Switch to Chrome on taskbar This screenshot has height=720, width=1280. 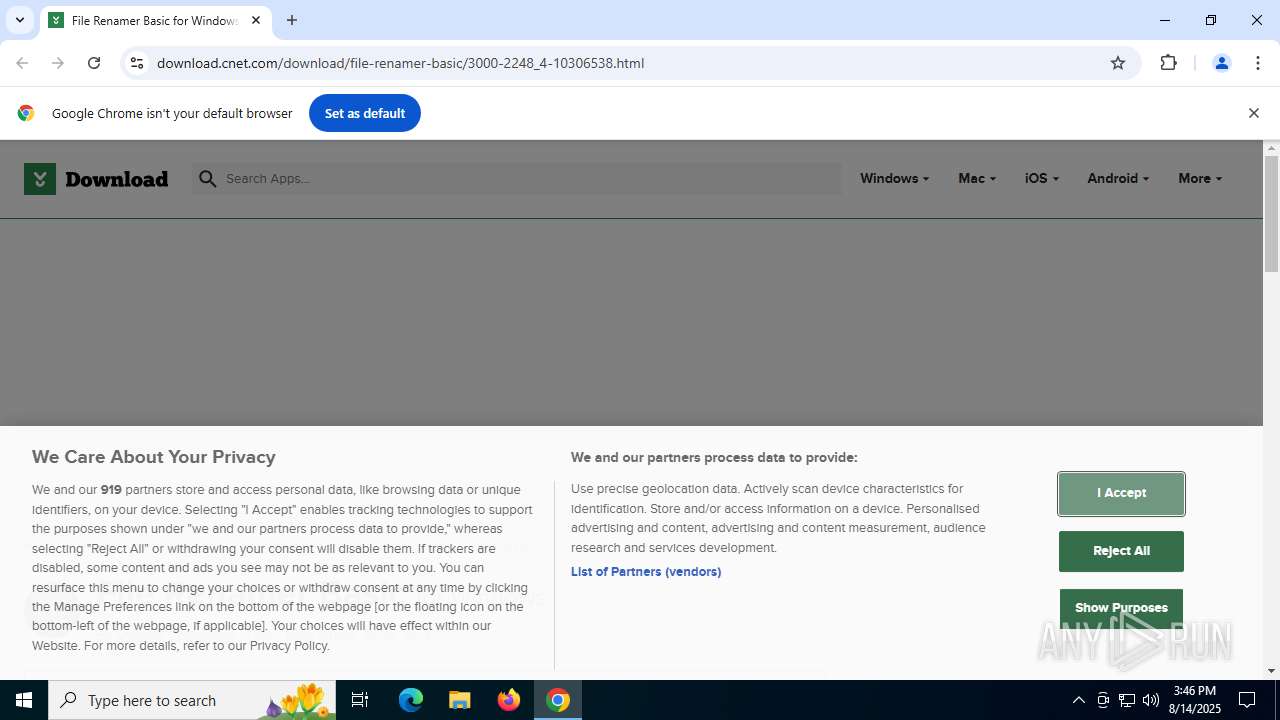(558, 700)
